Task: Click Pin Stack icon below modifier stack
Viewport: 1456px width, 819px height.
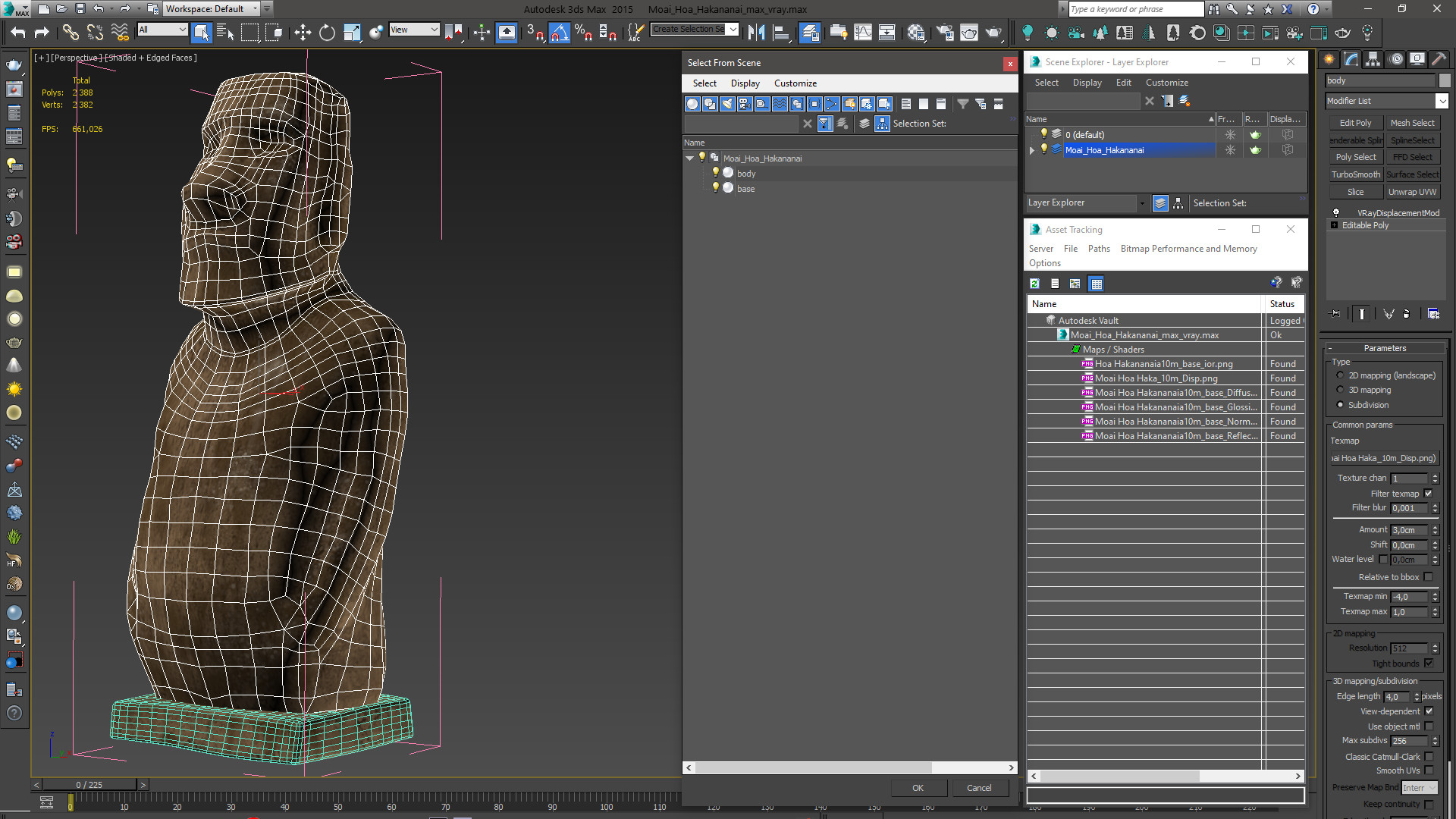Action: tap(1335, 314)
